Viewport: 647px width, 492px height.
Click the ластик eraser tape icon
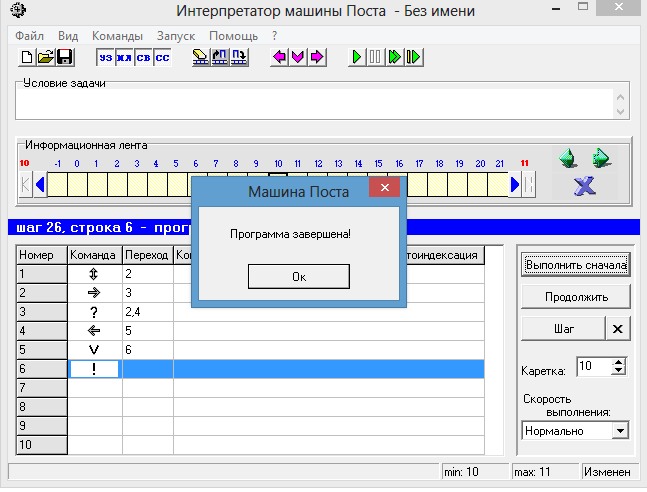point(201,57)
